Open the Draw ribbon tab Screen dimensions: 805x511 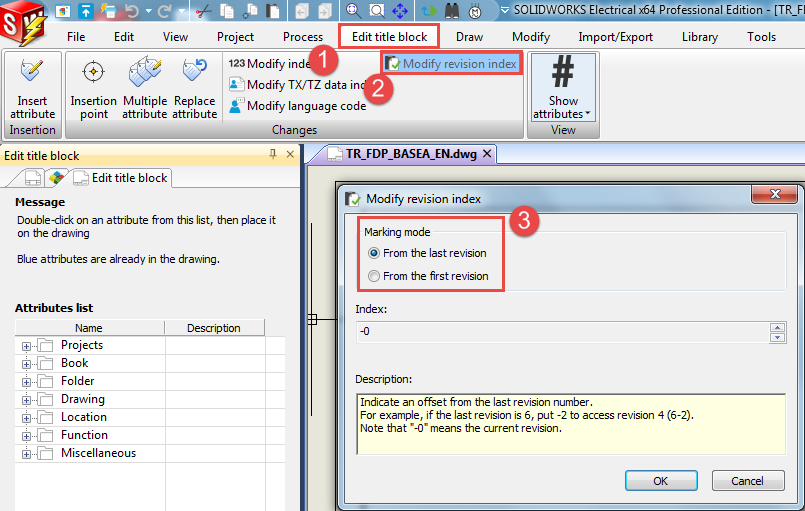pos(469,37)
